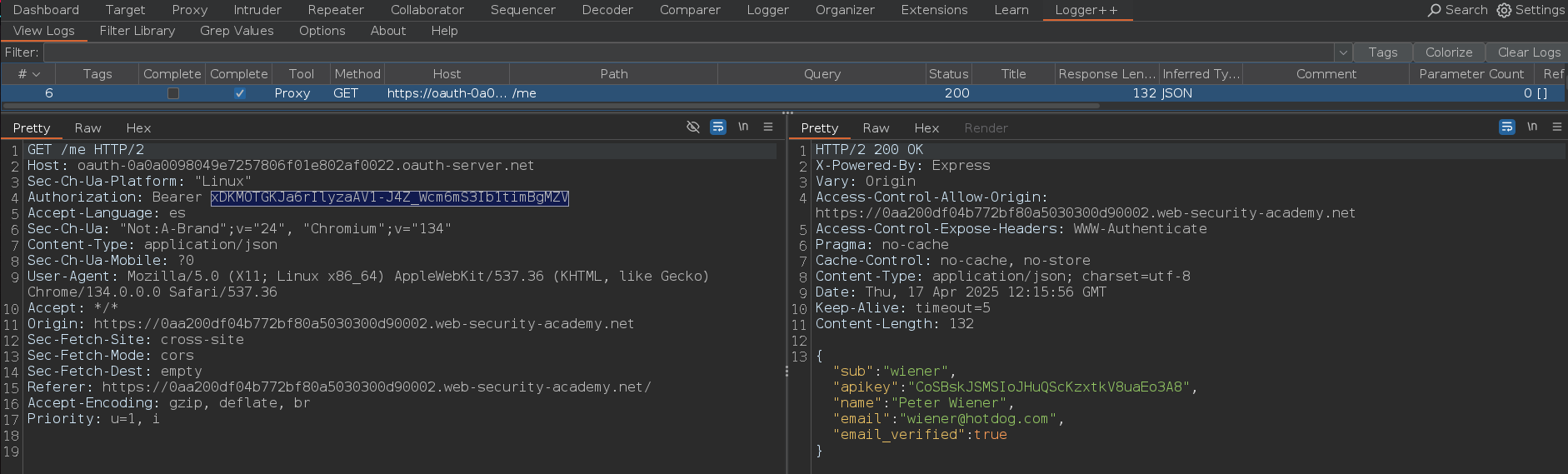Click the \n non-printable chars icon in request panel

743,127
